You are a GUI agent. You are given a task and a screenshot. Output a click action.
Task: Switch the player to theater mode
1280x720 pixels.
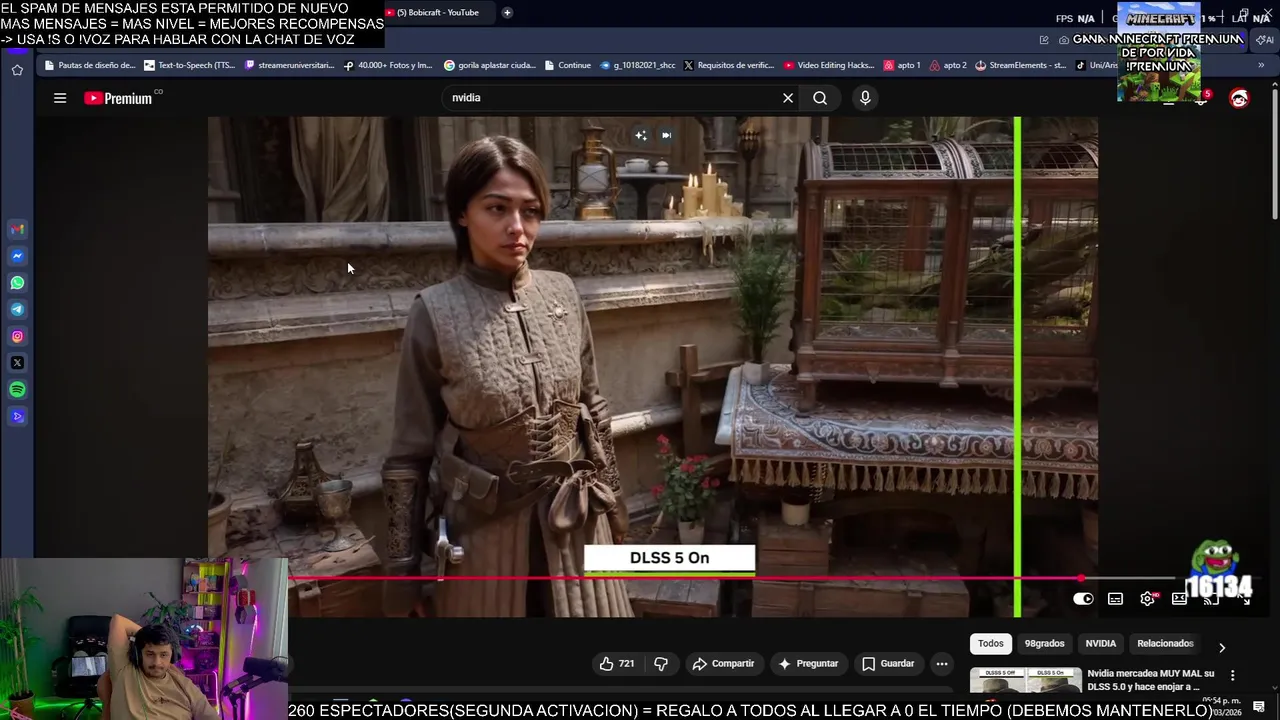1180,599
